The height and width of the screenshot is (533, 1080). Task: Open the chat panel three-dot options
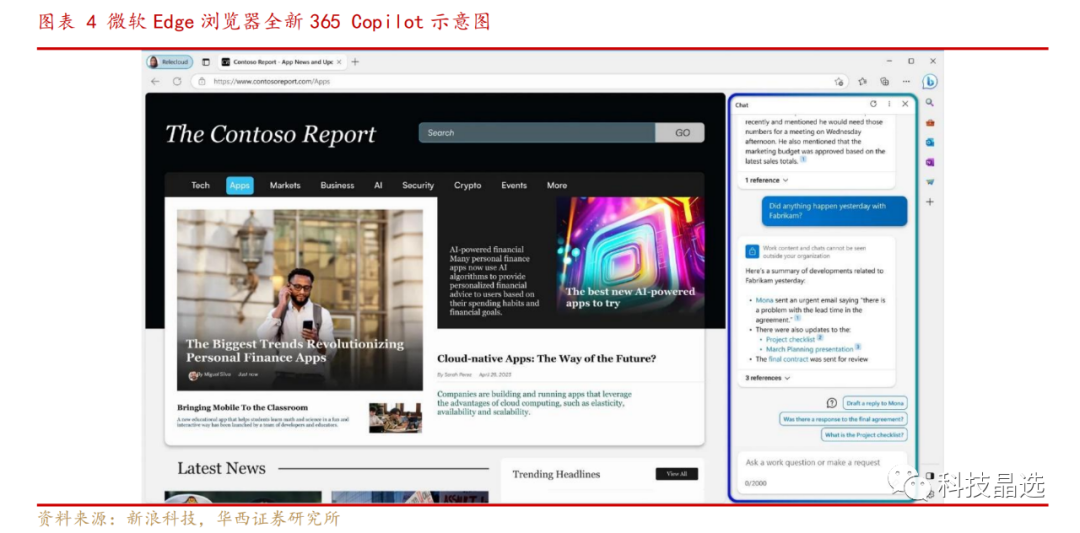coord(889,104)
